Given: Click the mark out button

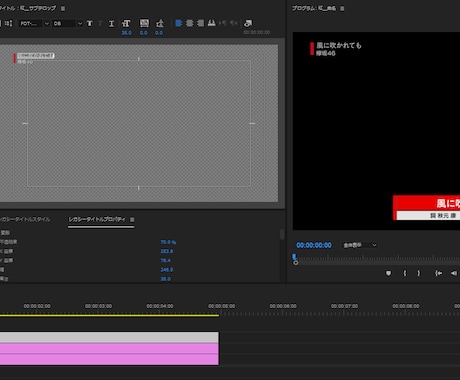Looking at the screenshot, I should coord(419,273).
